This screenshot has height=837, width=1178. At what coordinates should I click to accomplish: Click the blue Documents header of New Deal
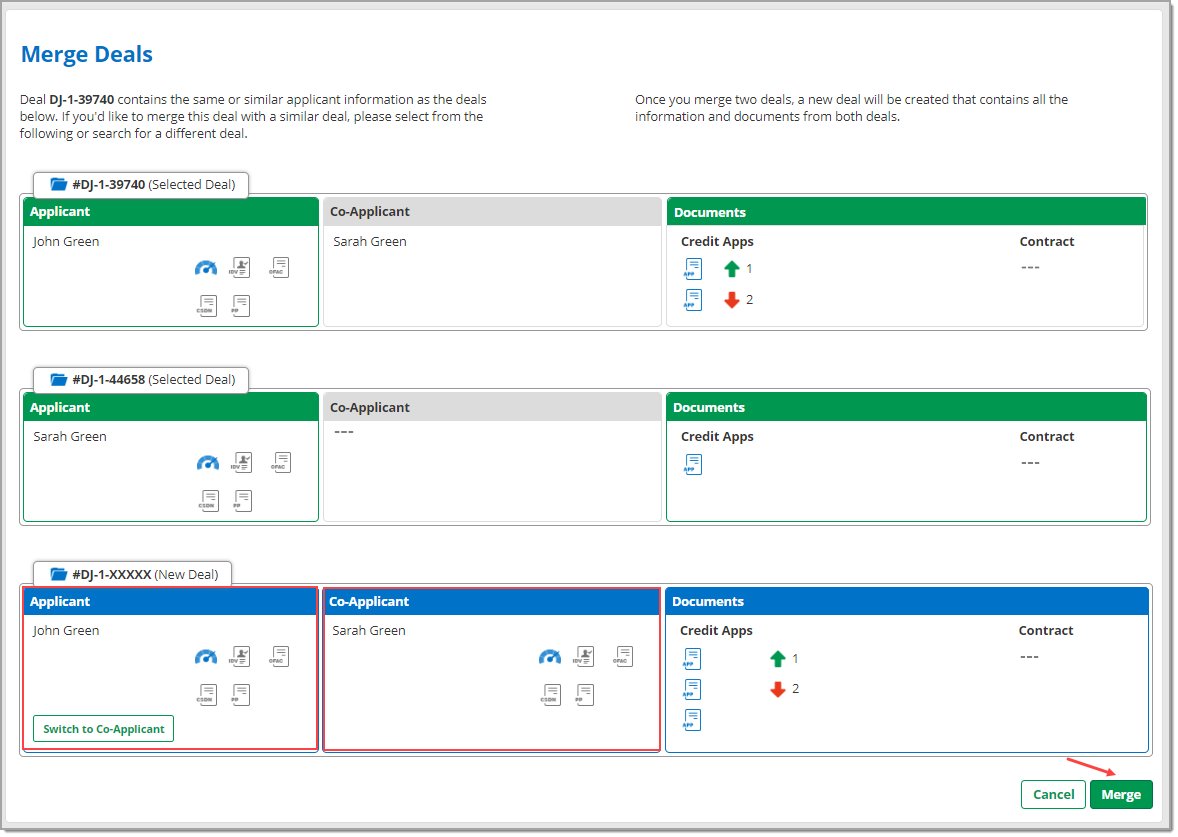[907, 601]
